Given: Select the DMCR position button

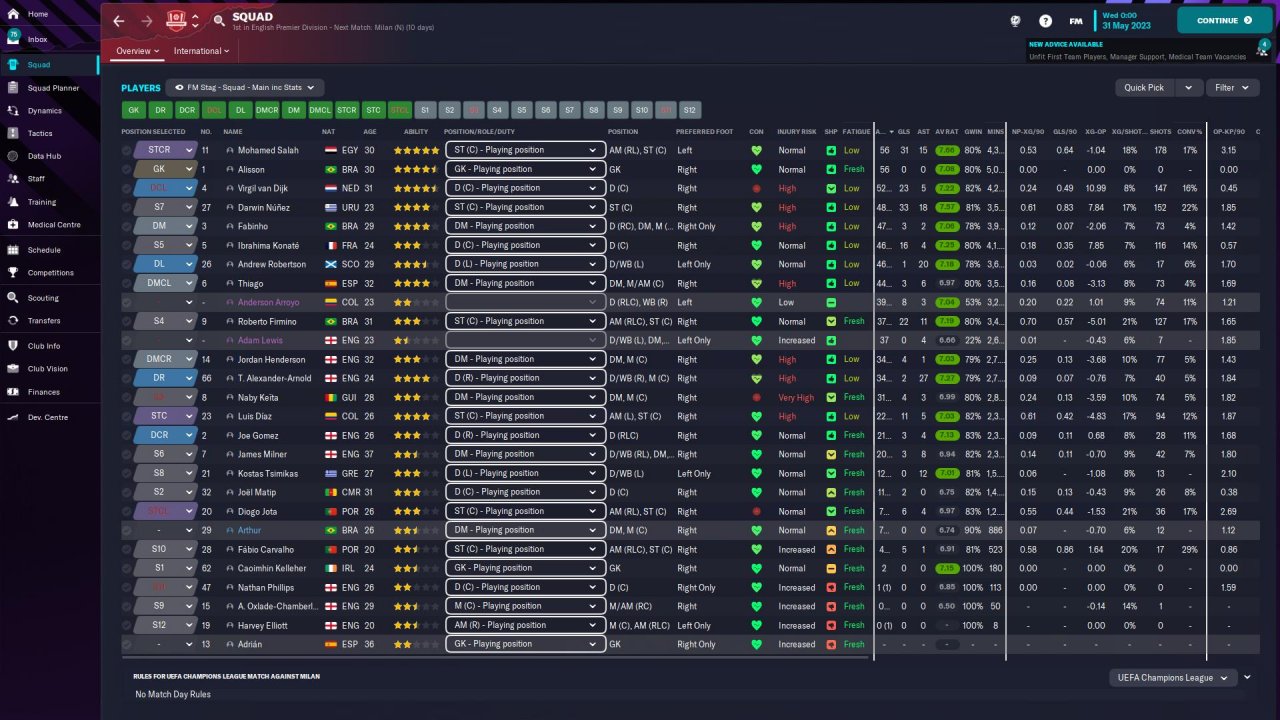Looking at the screenshot, I should [267, 110].
